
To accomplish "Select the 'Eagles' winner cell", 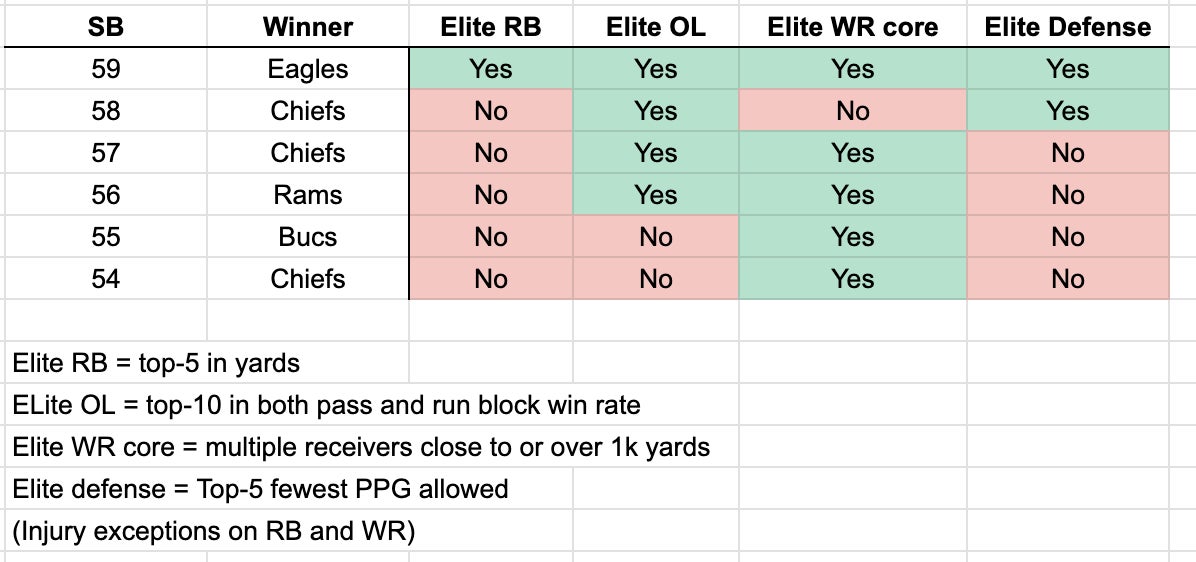I will (308, 69).
